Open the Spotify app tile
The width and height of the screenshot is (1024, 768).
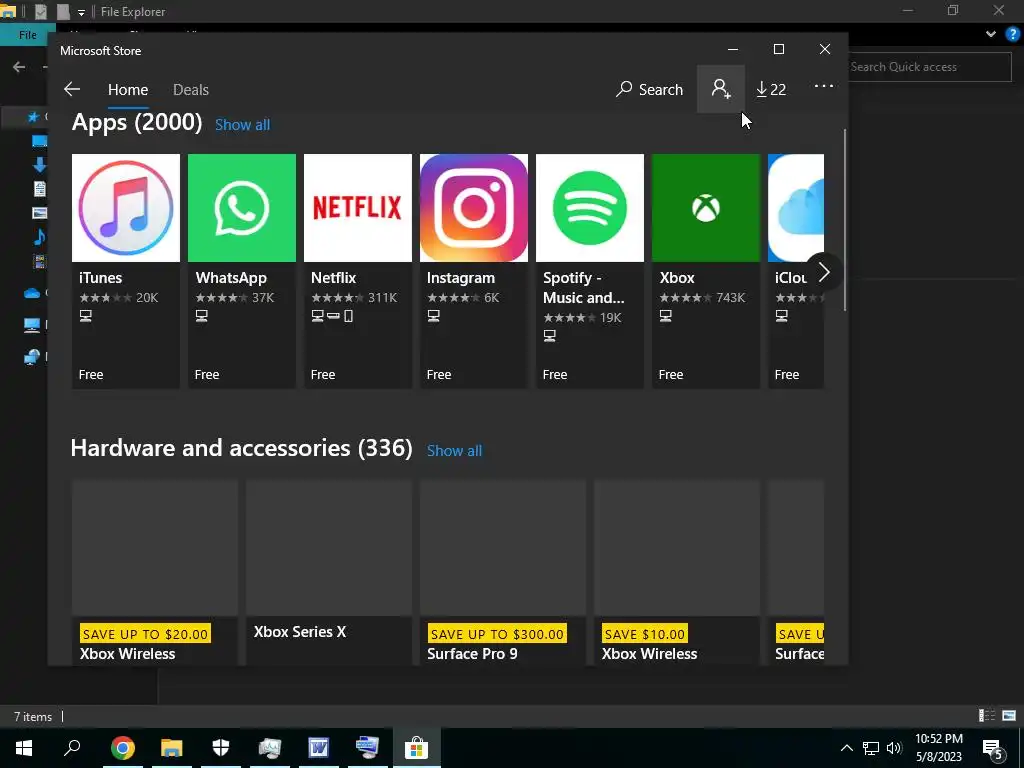590,271
